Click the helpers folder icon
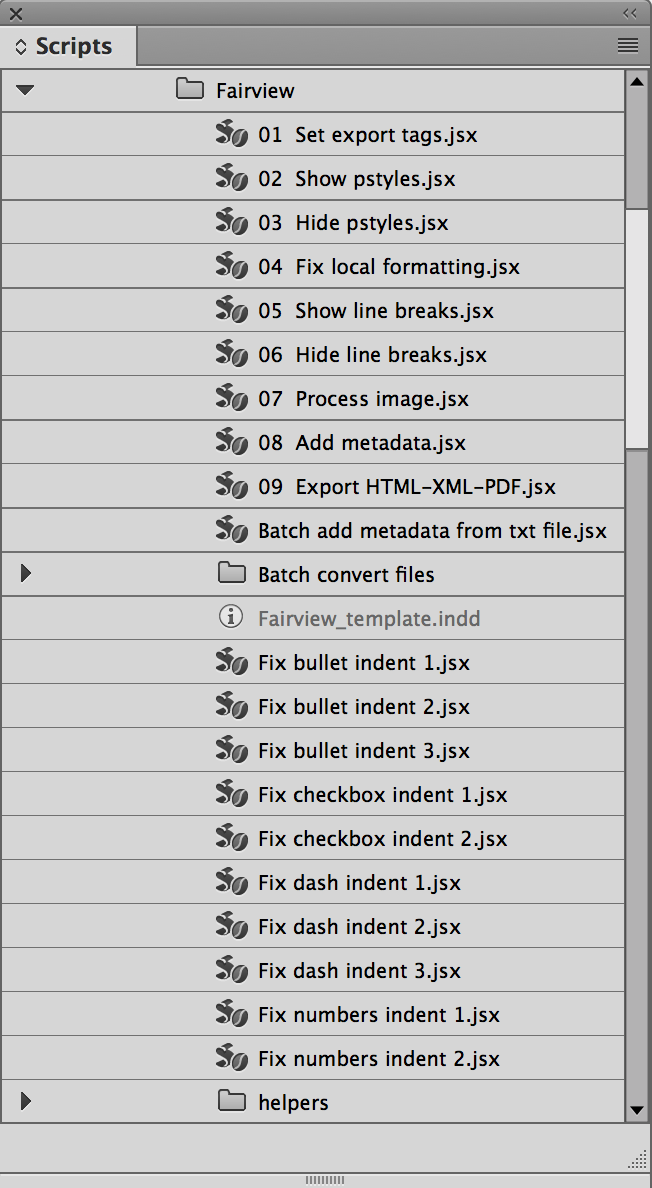The width and height of the screenshot is (652, 1188). 232,1102
